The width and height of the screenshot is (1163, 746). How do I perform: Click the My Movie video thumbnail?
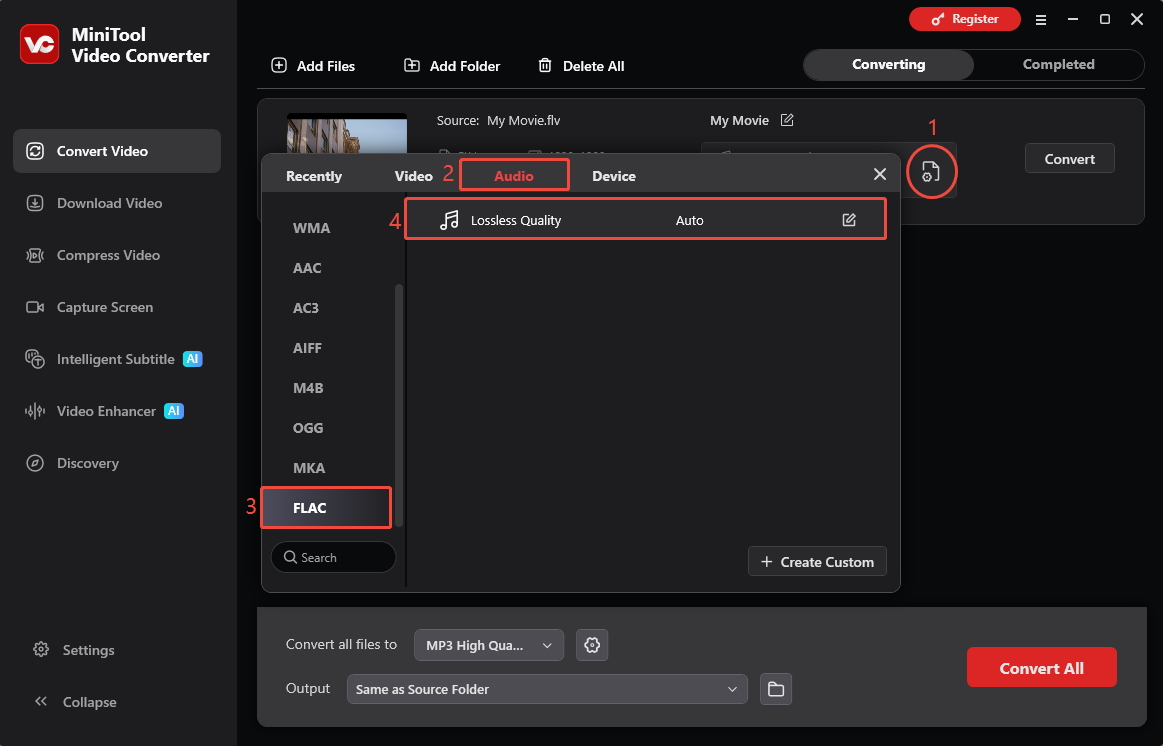pos(347,133)
